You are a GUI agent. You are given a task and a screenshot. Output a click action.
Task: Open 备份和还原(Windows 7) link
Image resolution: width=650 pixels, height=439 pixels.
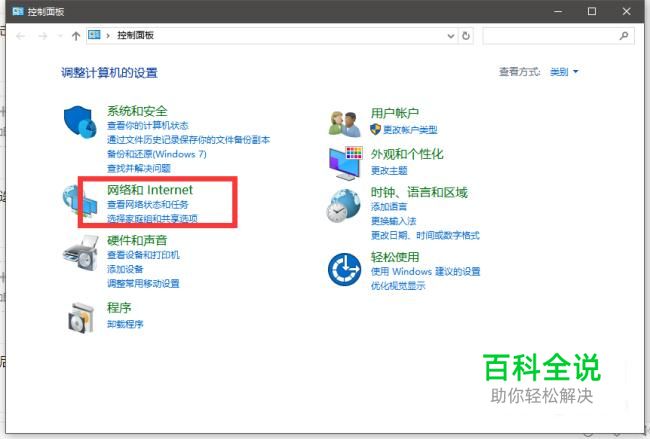pos(157,154)
